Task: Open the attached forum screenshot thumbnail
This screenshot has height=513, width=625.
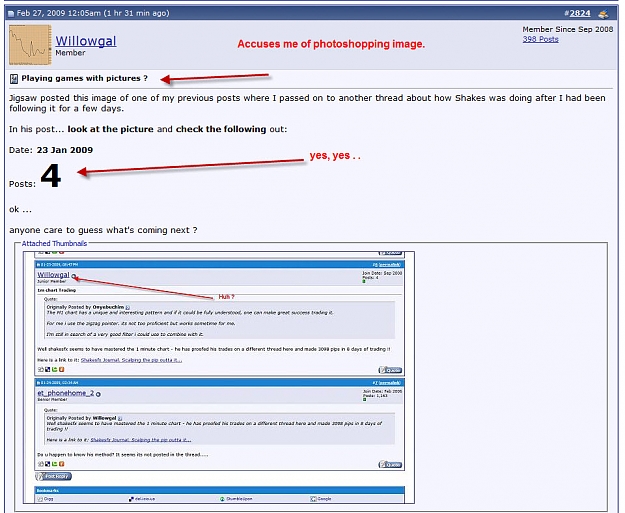Action: click(219, 377)
